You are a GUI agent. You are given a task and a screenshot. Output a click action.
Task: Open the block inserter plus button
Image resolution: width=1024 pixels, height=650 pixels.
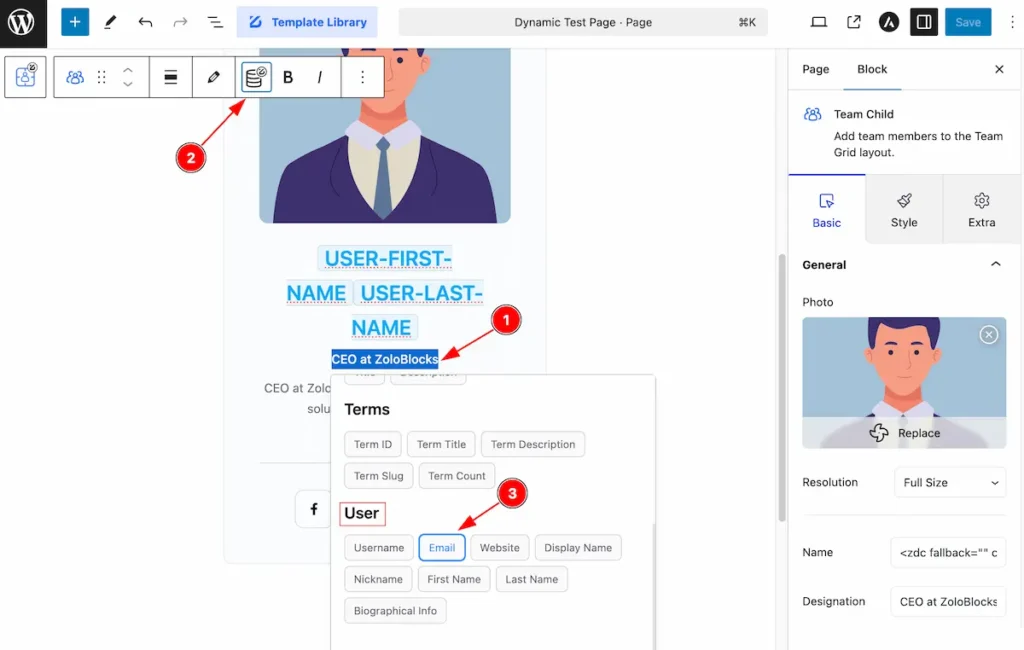point(75,22)
